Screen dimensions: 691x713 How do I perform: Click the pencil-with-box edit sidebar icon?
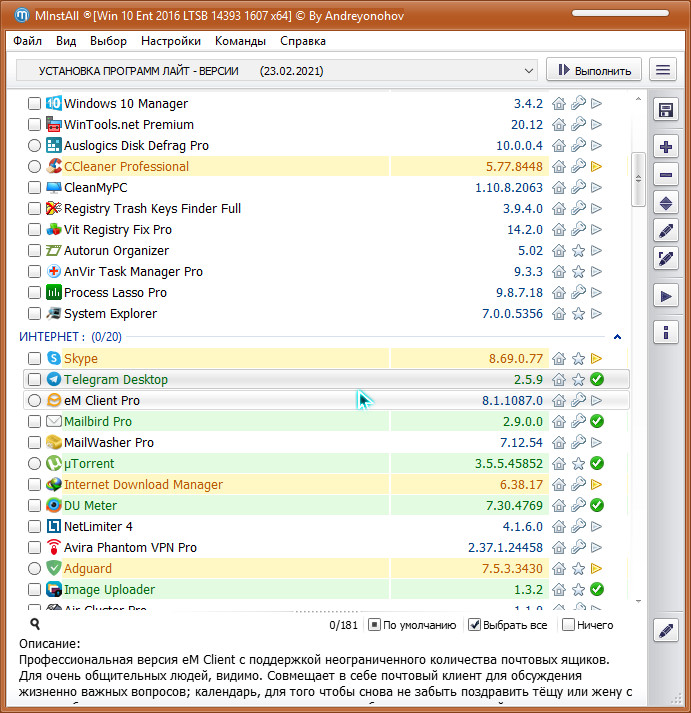666,259
